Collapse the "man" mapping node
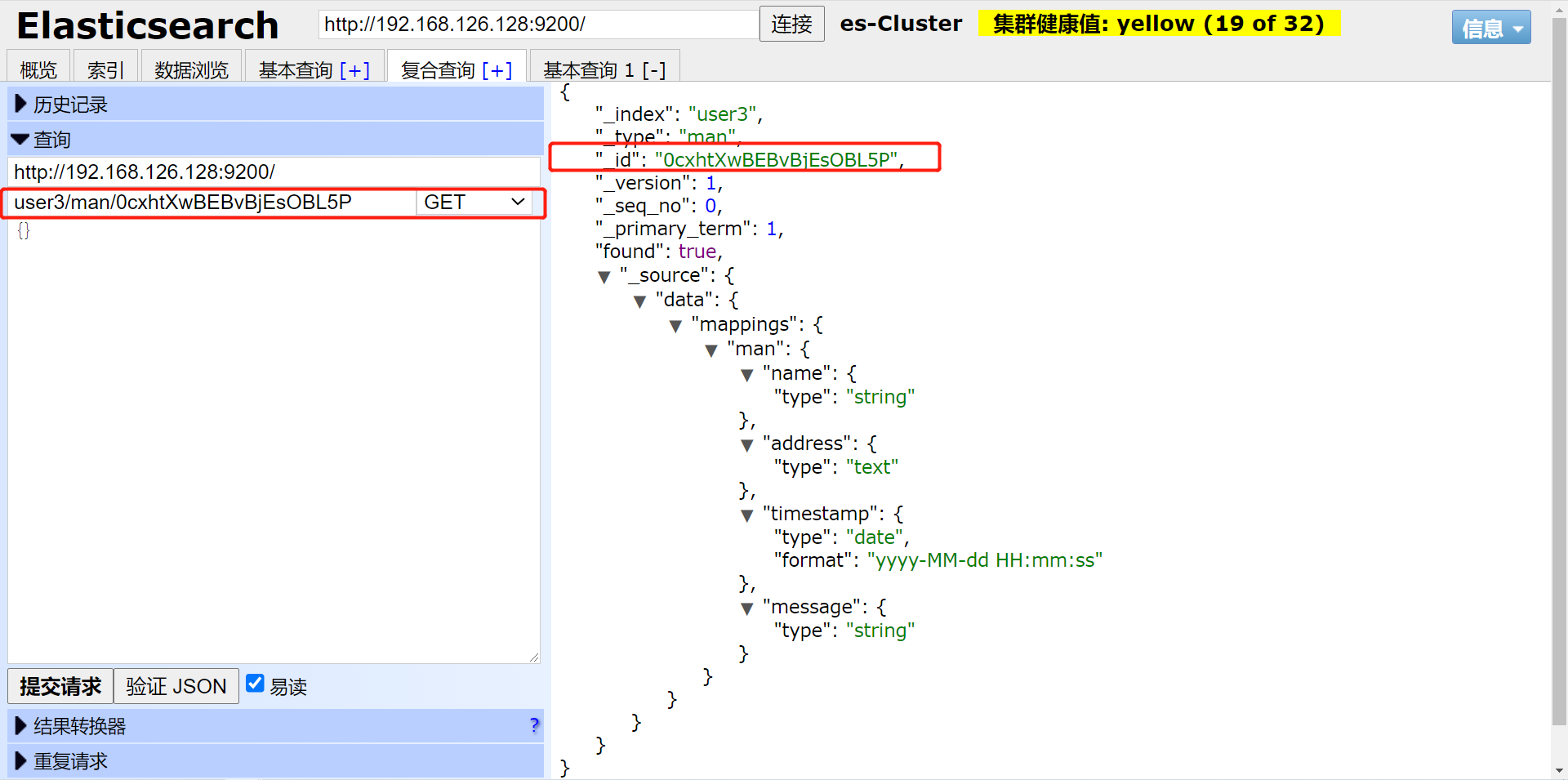1568x780 pixels. (x=711, y=350)
